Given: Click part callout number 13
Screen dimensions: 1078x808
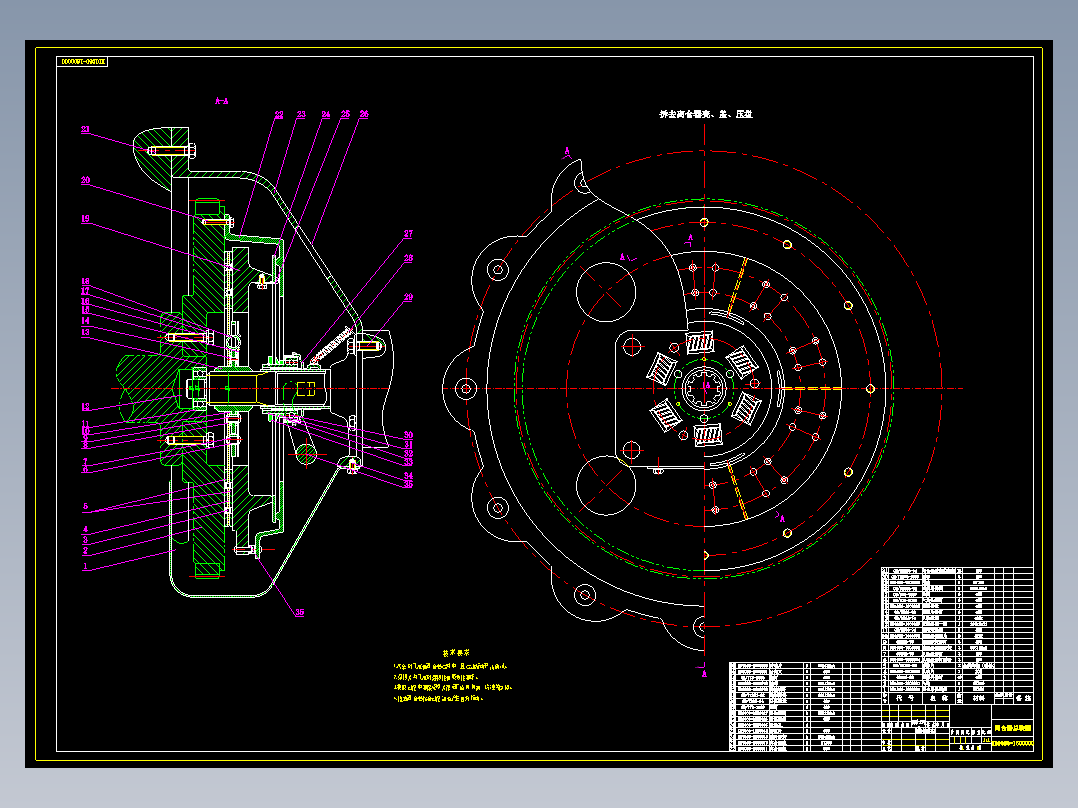Looking at the screenshot, I should click(85, 332).
